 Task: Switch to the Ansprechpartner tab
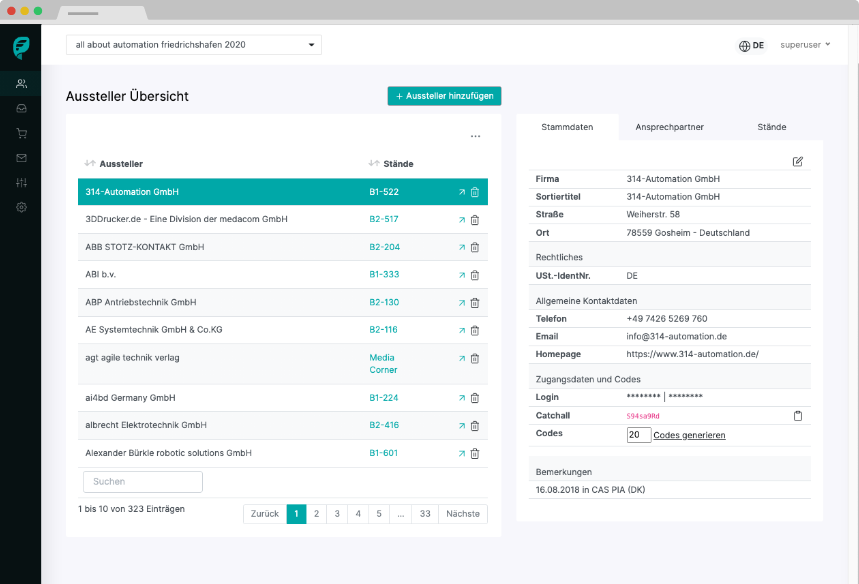click(x=669, y=127)
